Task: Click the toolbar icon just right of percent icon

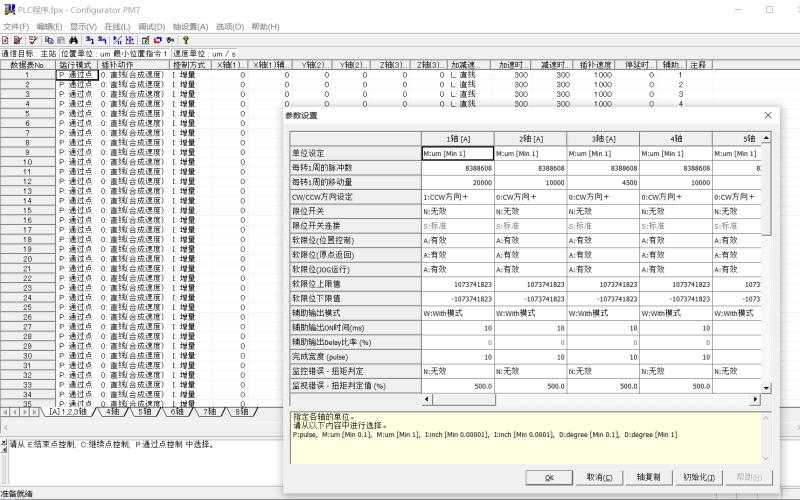Action: (x=130, y=40)
